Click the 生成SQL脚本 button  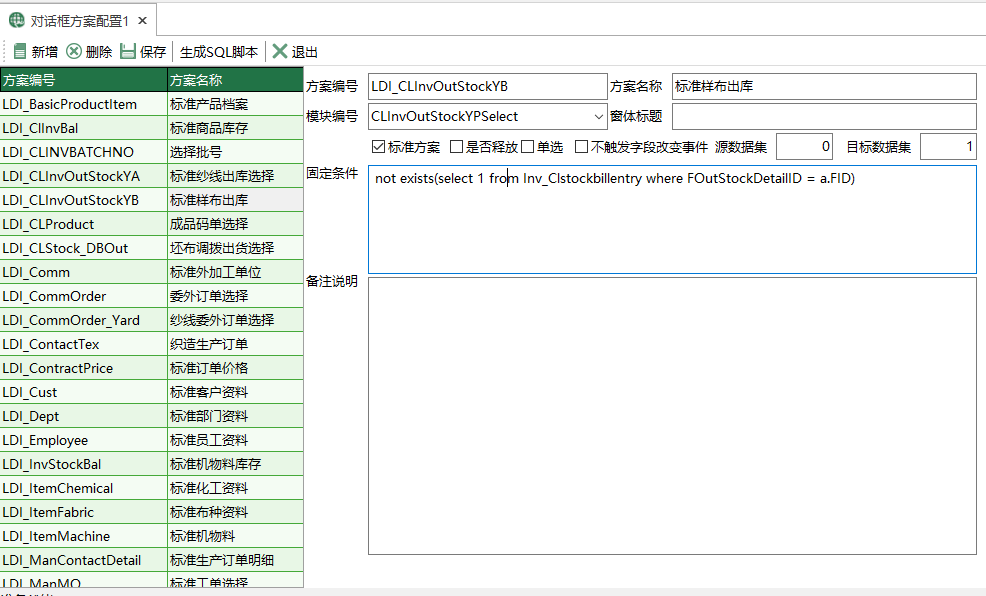(x=219, y=52)
